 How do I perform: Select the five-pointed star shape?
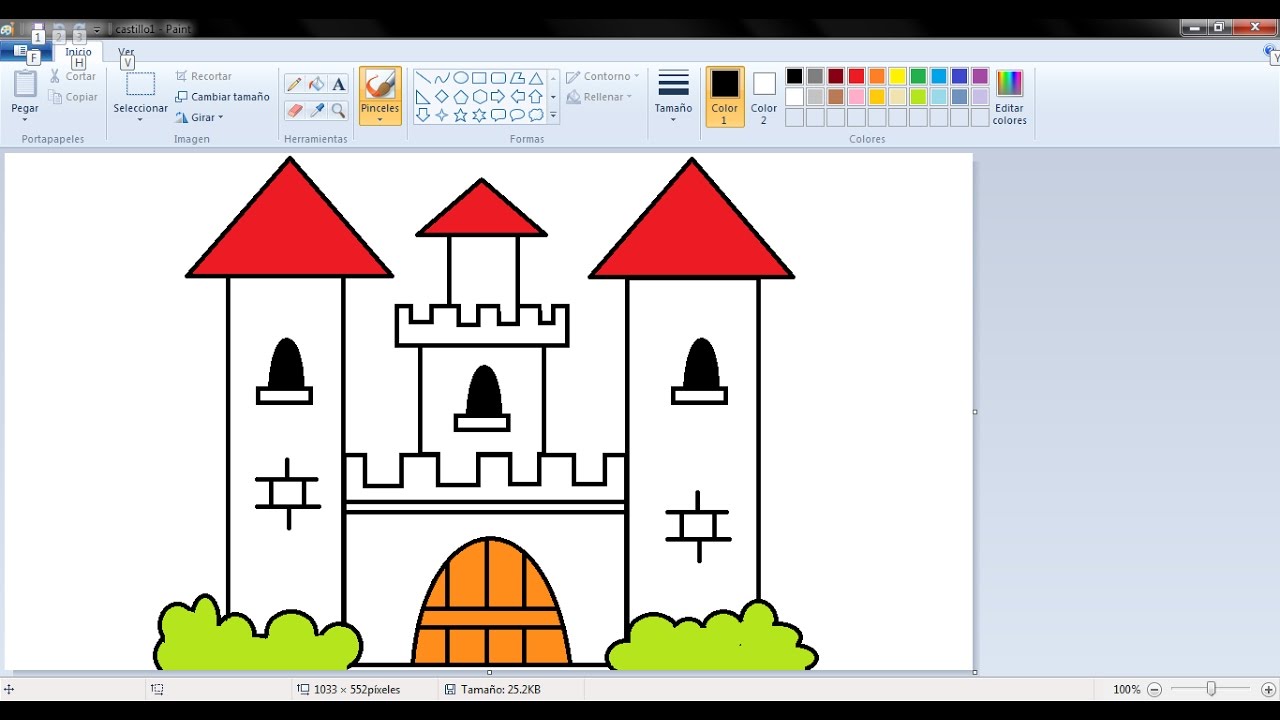(x=460, y=115)
